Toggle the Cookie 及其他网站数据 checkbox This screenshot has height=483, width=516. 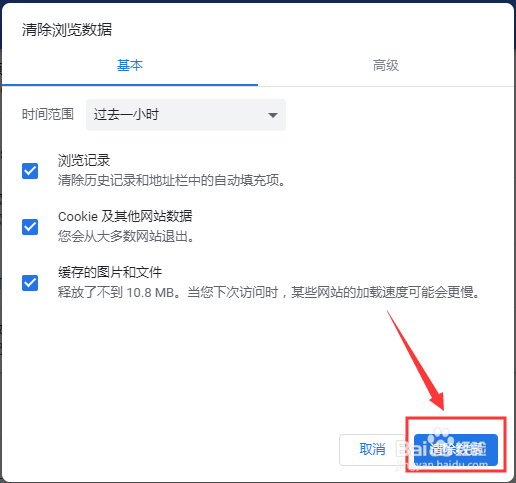[30, 227]
